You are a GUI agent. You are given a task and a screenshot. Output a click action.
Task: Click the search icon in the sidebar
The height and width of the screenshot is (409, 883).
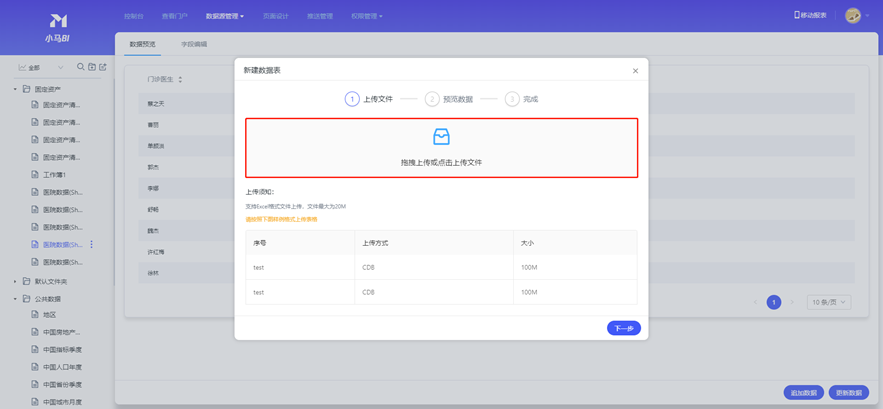click(x=81, y=67)
